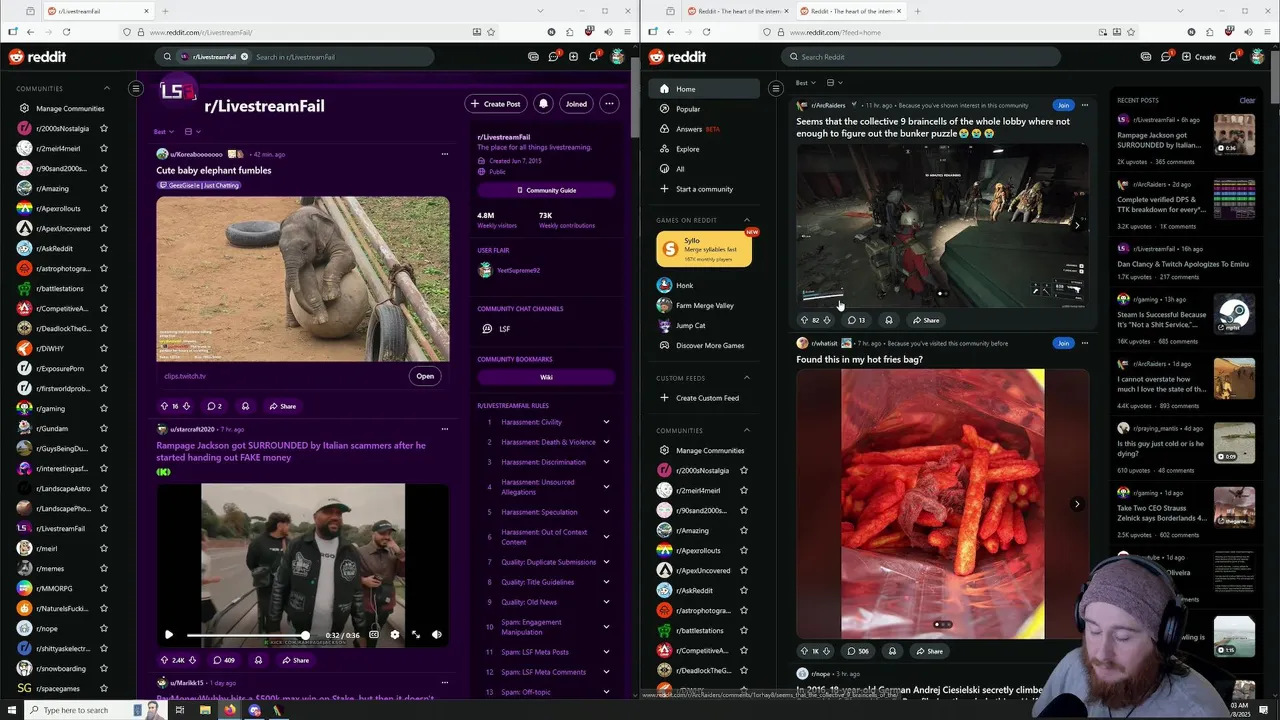Collapse Custom Feeds section
1280x720 pixels.
pos(746,378)
